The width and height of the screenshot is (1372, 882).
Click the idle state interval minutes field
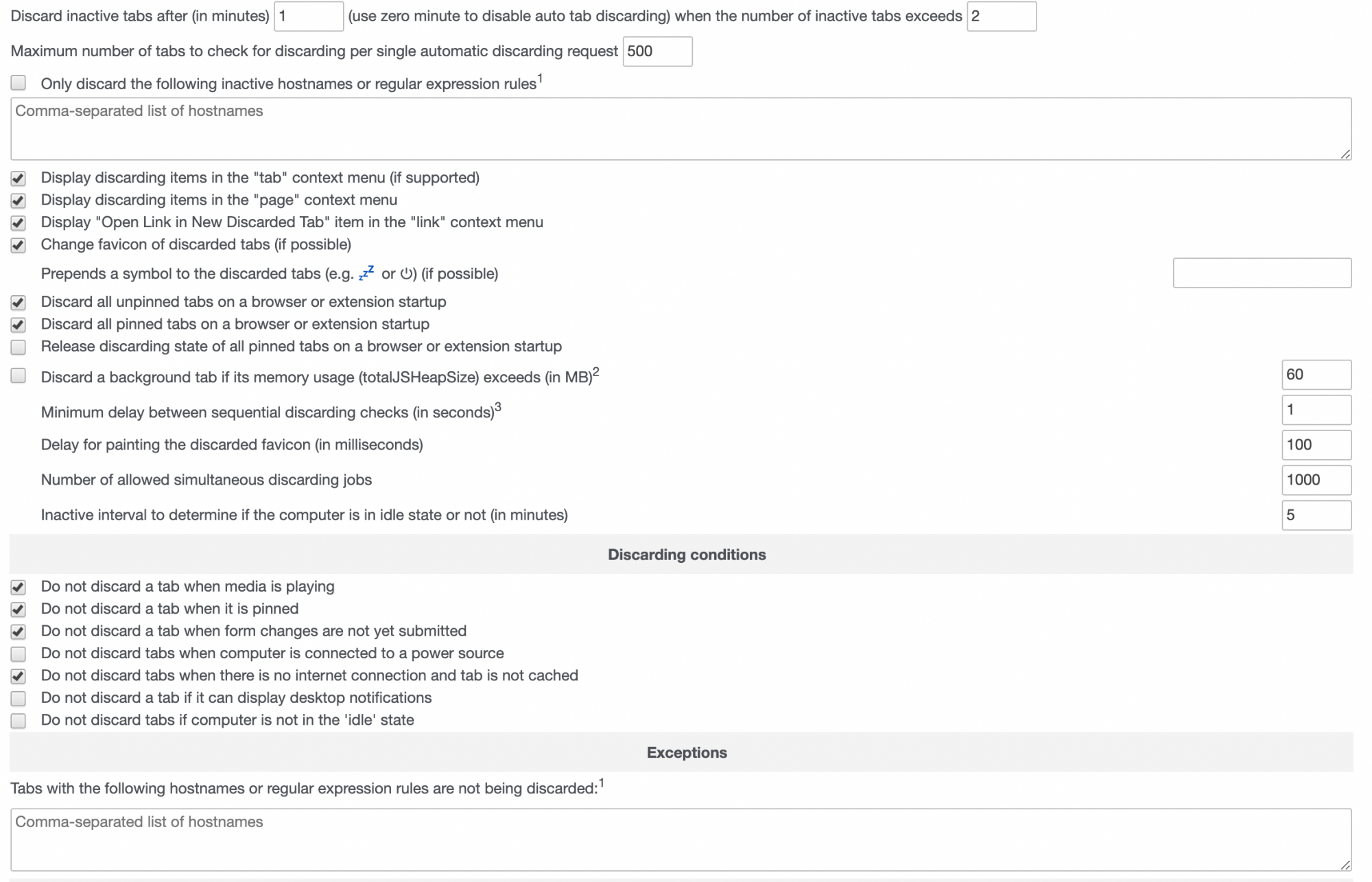[x=1316, y=515]
